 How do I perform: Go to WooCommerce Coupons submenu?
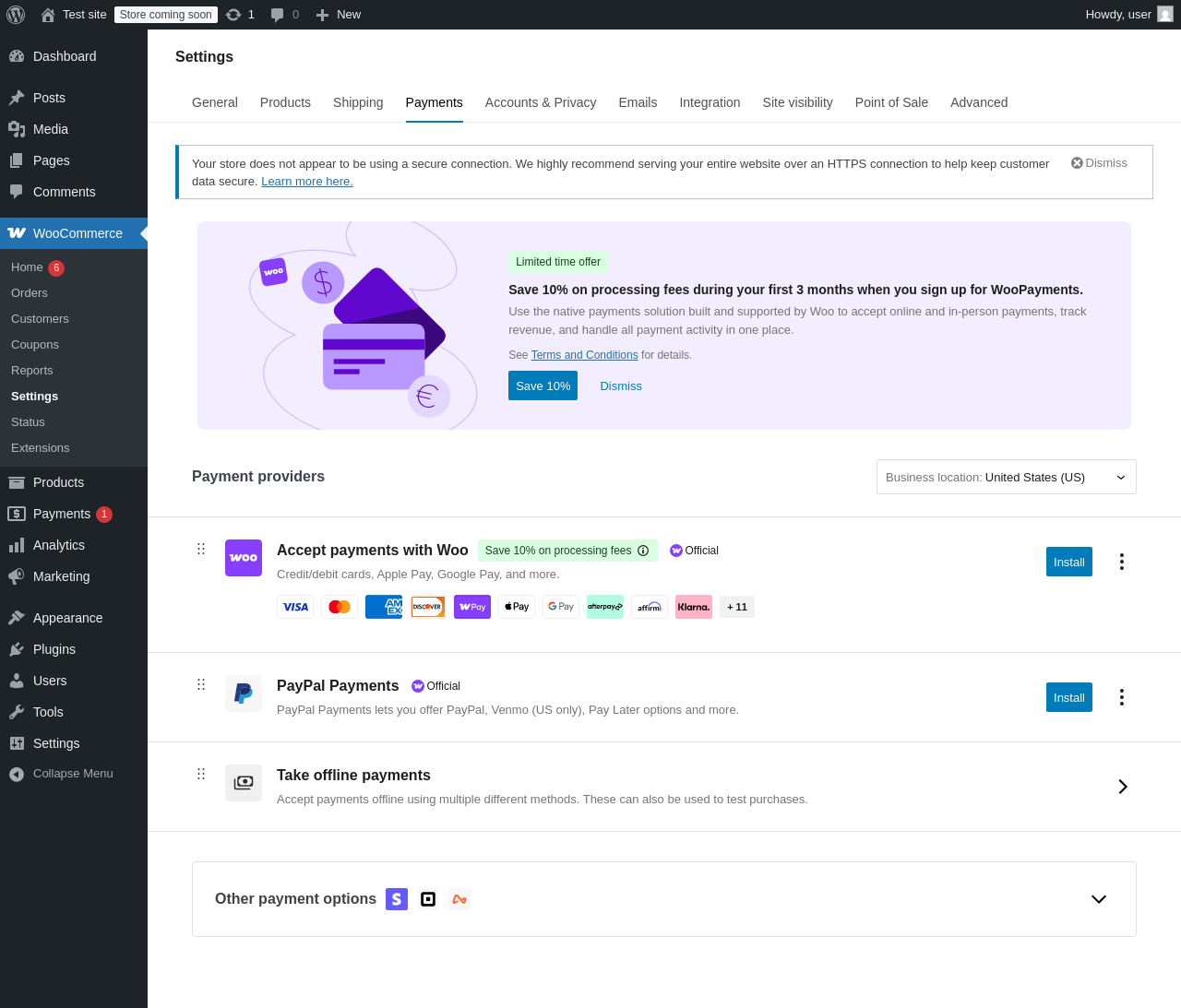pyautogui.click(x=35, y=345)
